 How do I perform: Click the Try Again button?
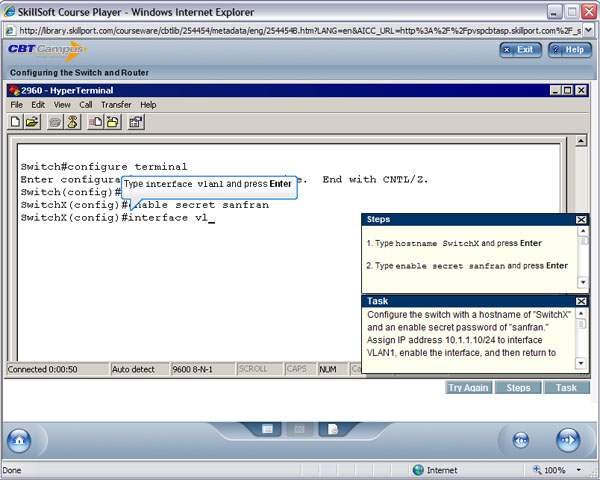[x=468, y=387]
